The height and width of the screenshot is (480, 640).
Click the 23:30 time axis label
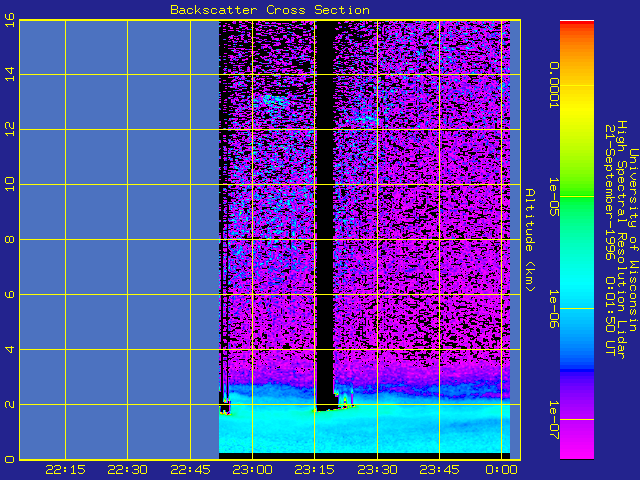pyautogui.click(x=377, y=470)
